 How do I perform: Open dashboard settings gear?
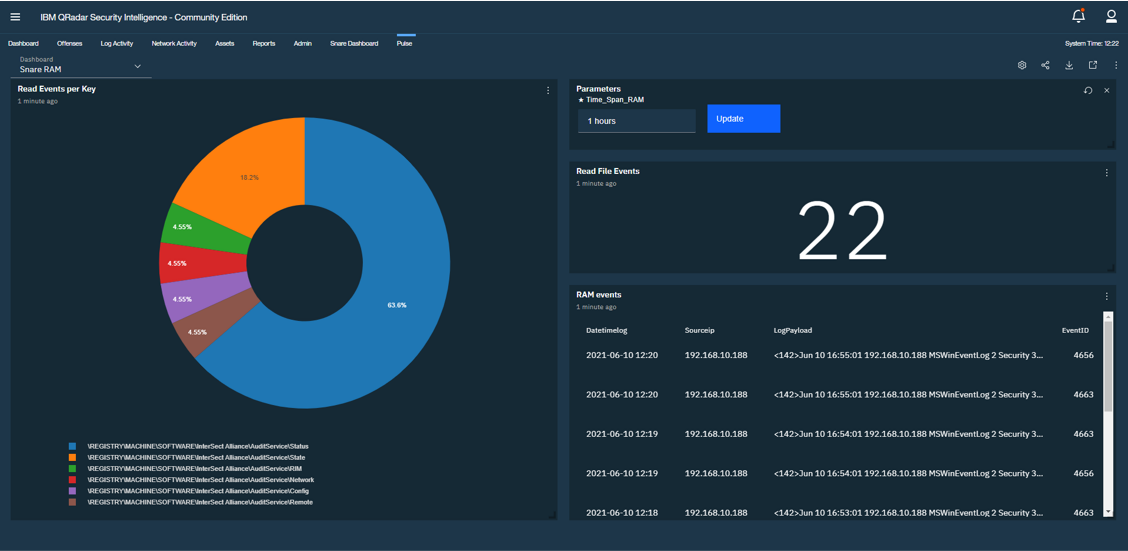tap(1022, 65)
